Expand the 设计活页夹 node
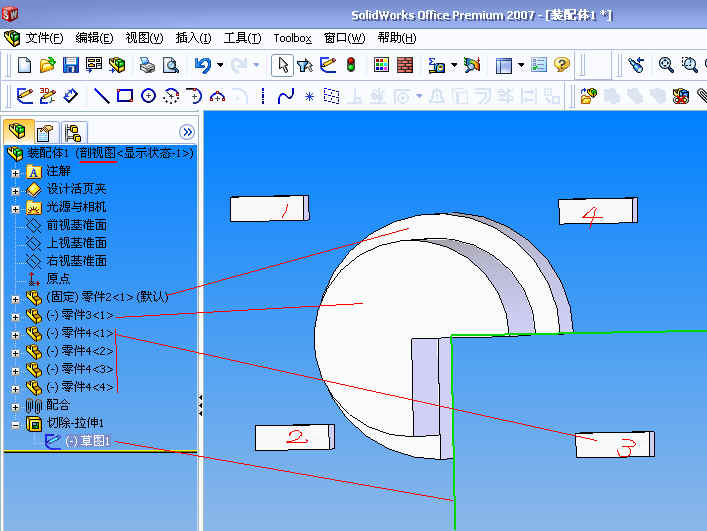The image size is (707, 531). coord(15,191)
